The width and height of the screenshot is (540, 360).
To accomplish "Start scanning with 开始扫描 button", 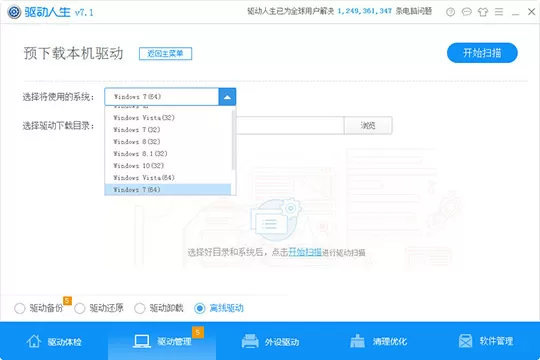I will pyautogui.click(x=482, y=53).
